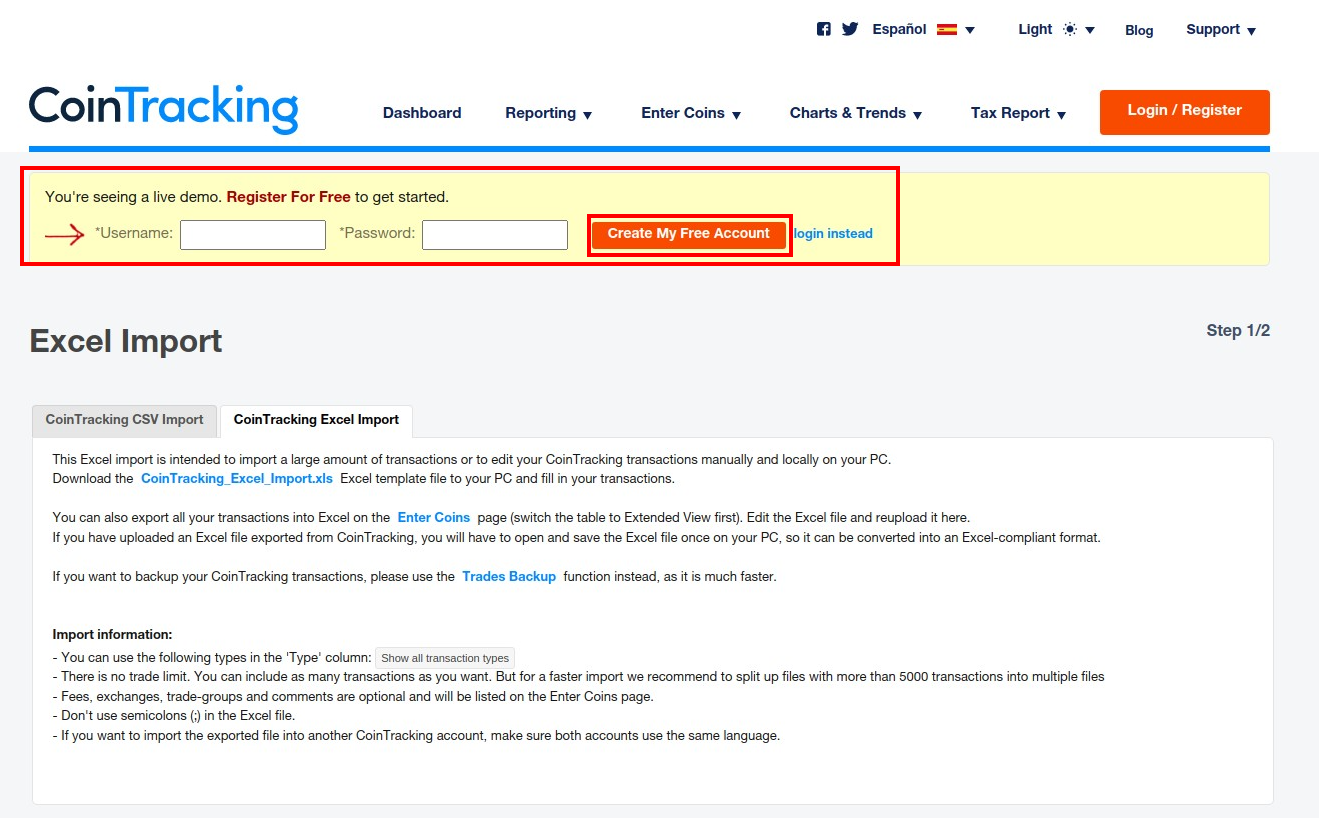
Task: Download CoinTracking_Excel_Import.xls template file
Action: point(237,479)
